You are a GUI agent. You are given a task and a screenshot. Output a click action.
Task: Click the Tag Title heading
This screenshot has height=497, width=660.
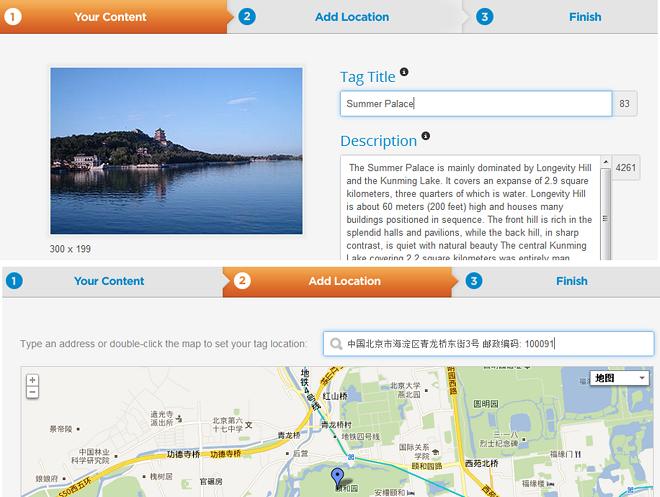coord(367,77)
